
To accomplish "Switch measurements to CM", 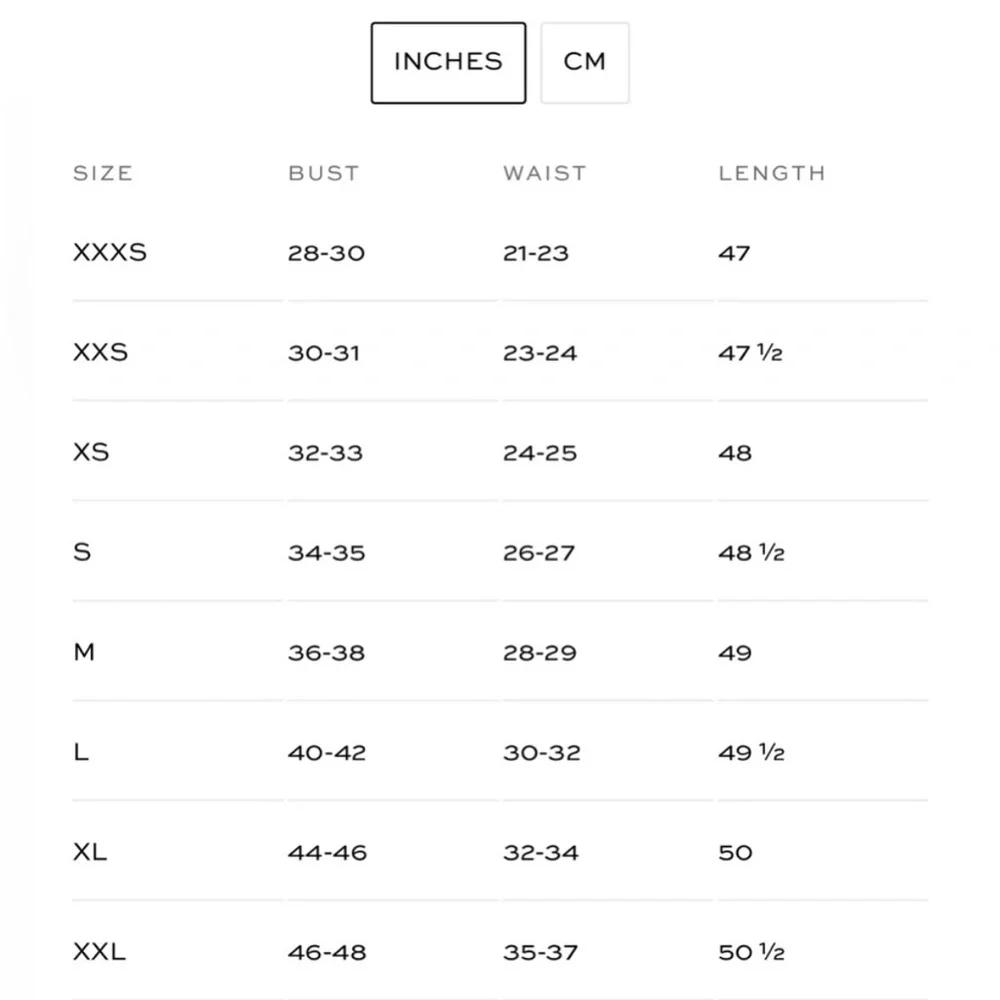I will point(585,62).
